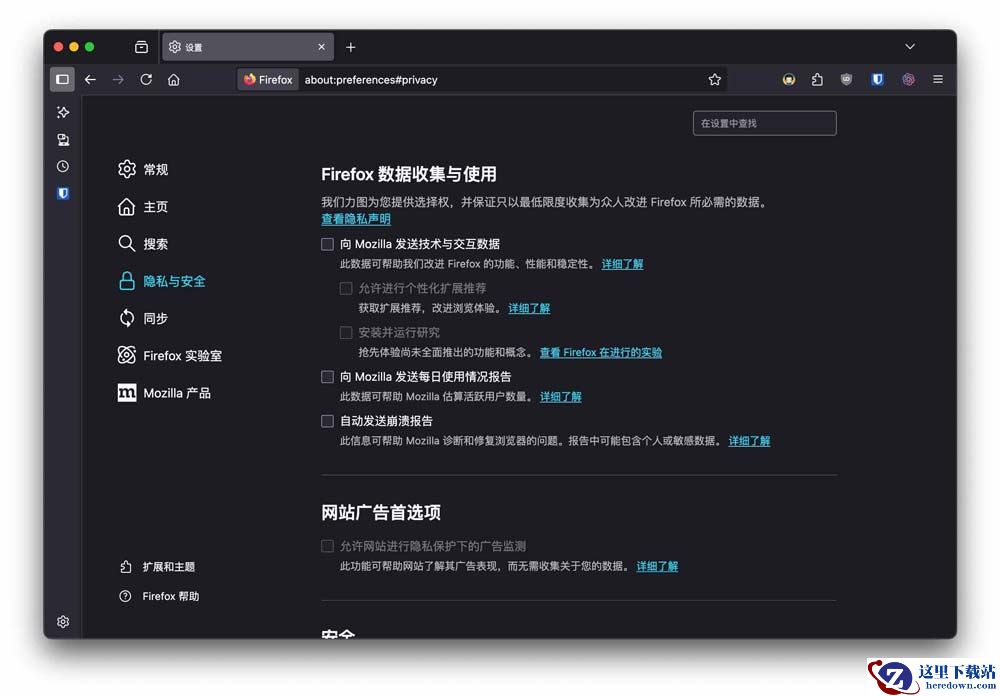The width and height of the screenshot is (1000, 696).
Task: Open the uBlock Origin shield extension
Action: [846, 80]
